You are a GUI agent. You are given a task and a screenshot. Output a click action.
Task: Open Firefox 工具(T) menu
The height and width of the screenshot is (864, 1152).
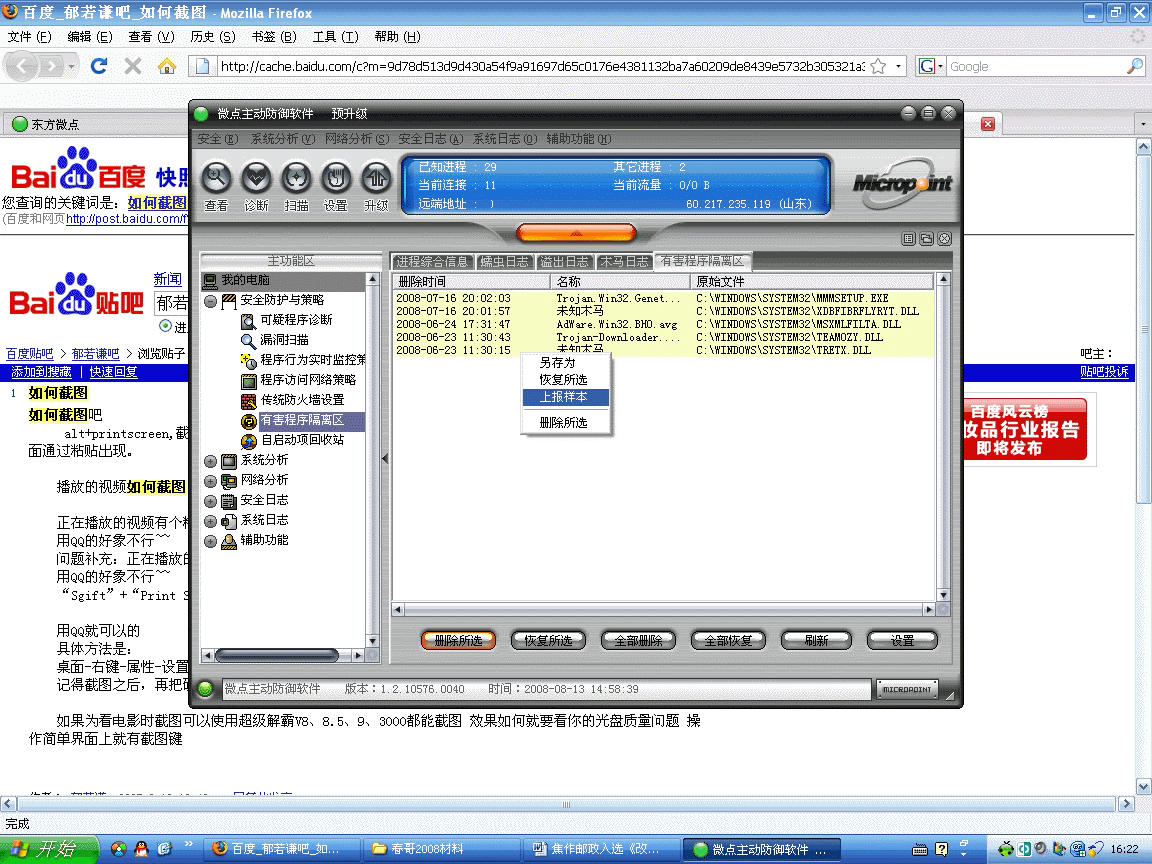tap(335, 37)
